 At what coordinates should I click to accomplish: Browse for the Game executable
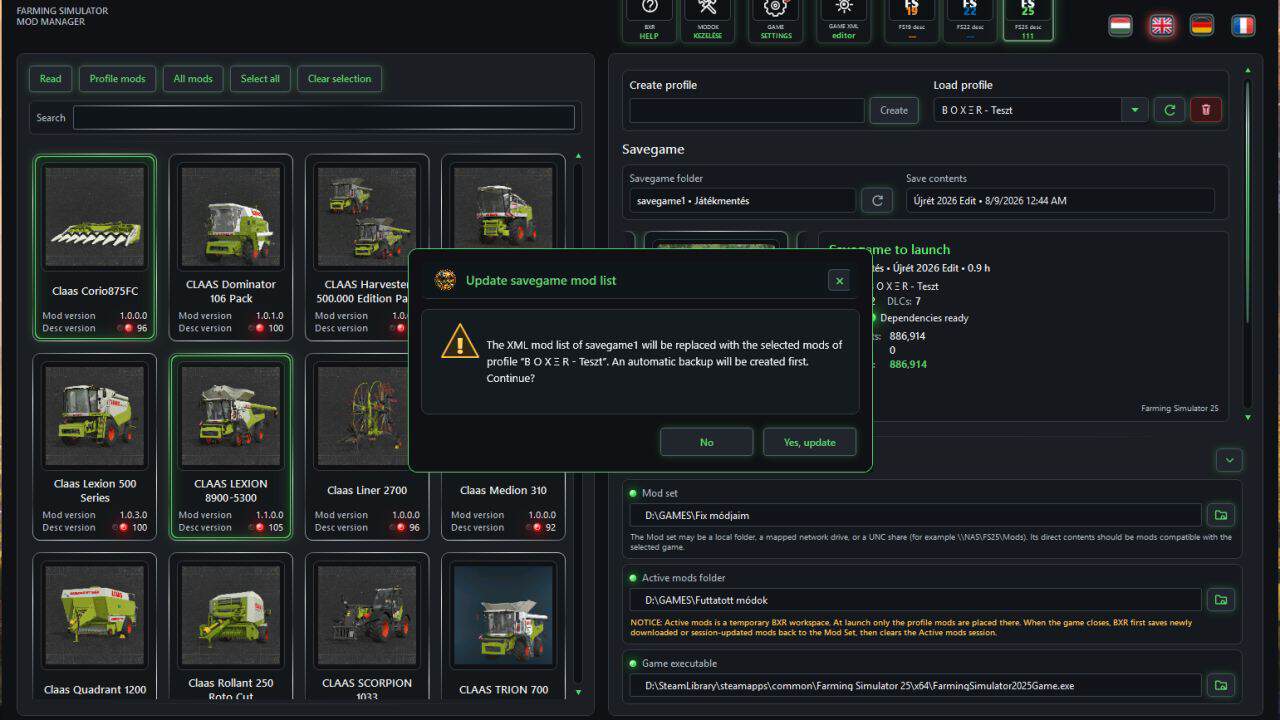pyautogui.click(x=1220, y=686)
